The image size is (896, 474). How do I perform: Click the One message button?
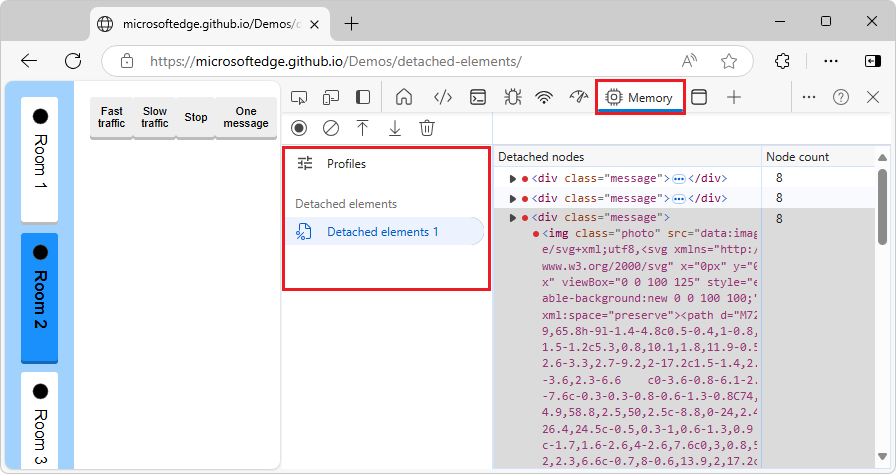coord(246,117)
